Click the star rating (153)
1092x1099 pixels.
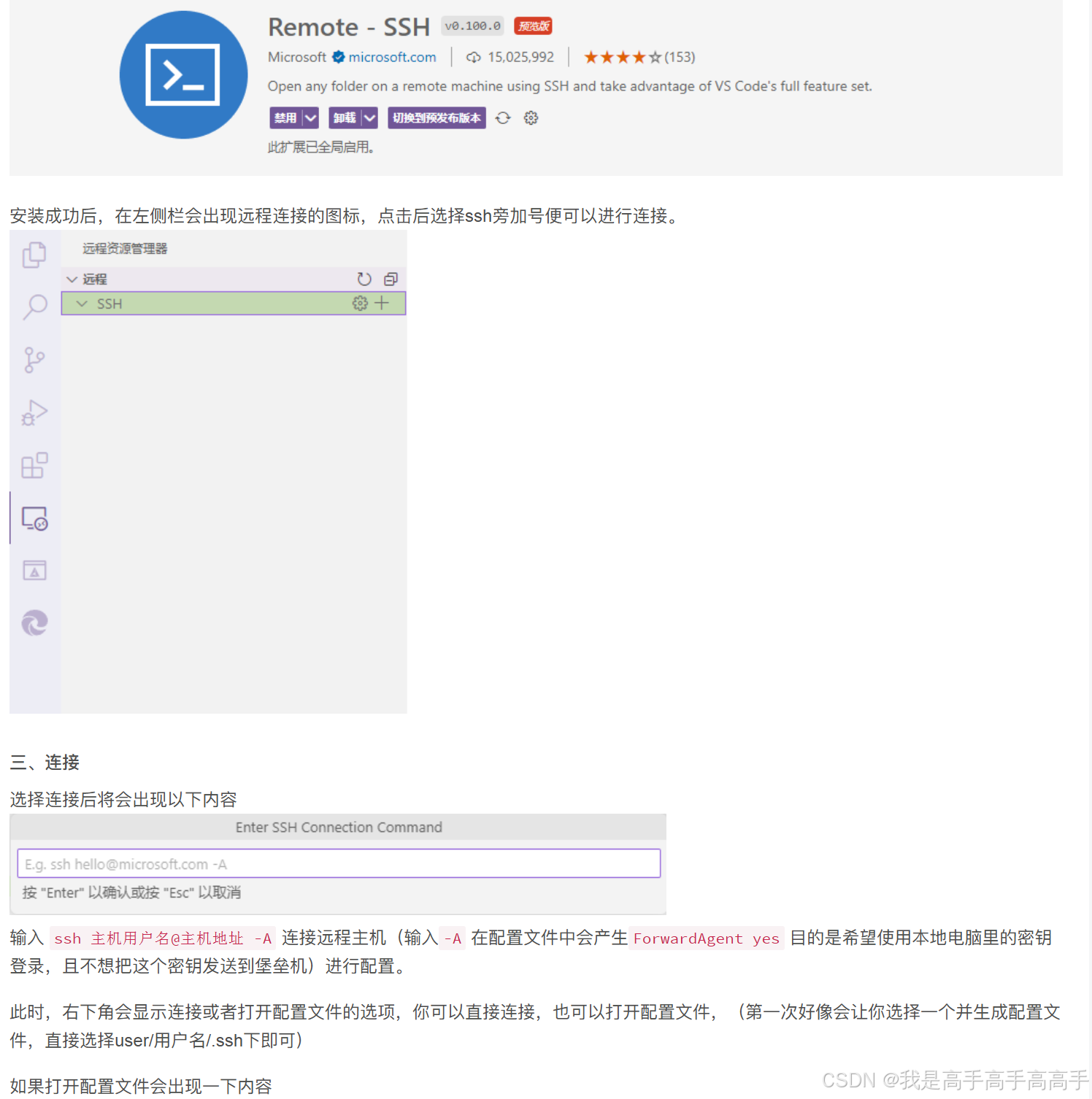point(639,57)
